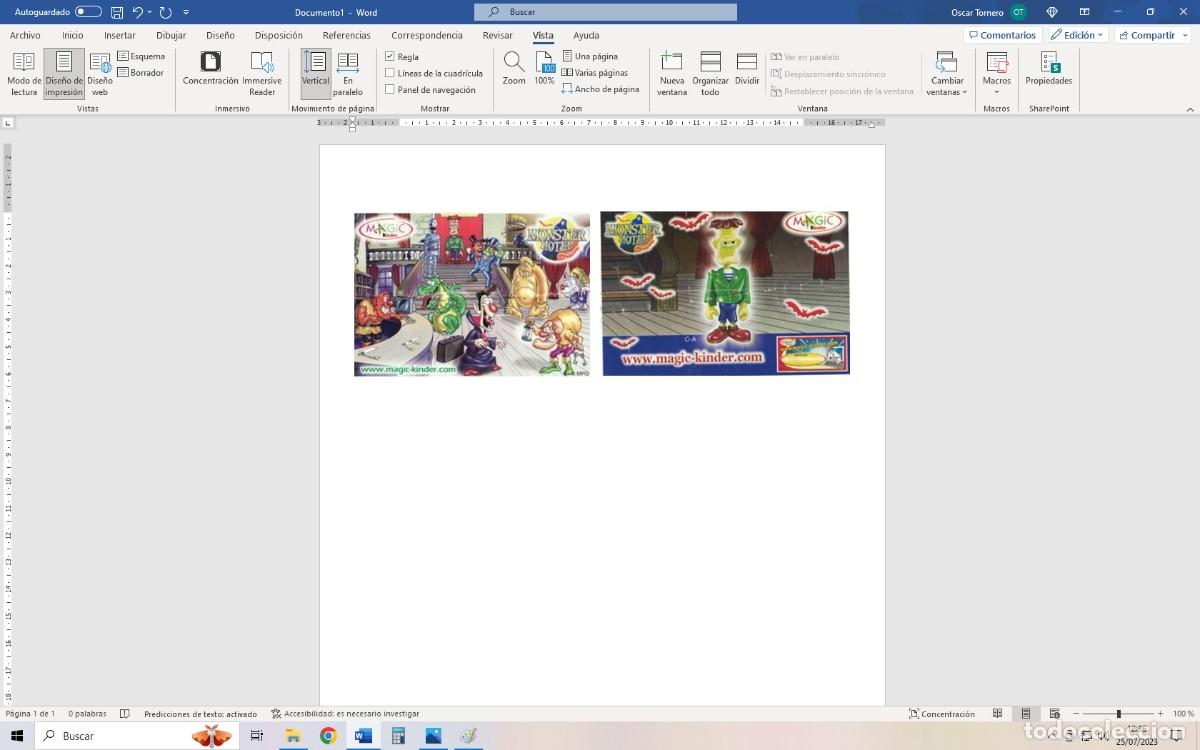
Task: Open spelling check icon in status bar
Action: point(125,714)
